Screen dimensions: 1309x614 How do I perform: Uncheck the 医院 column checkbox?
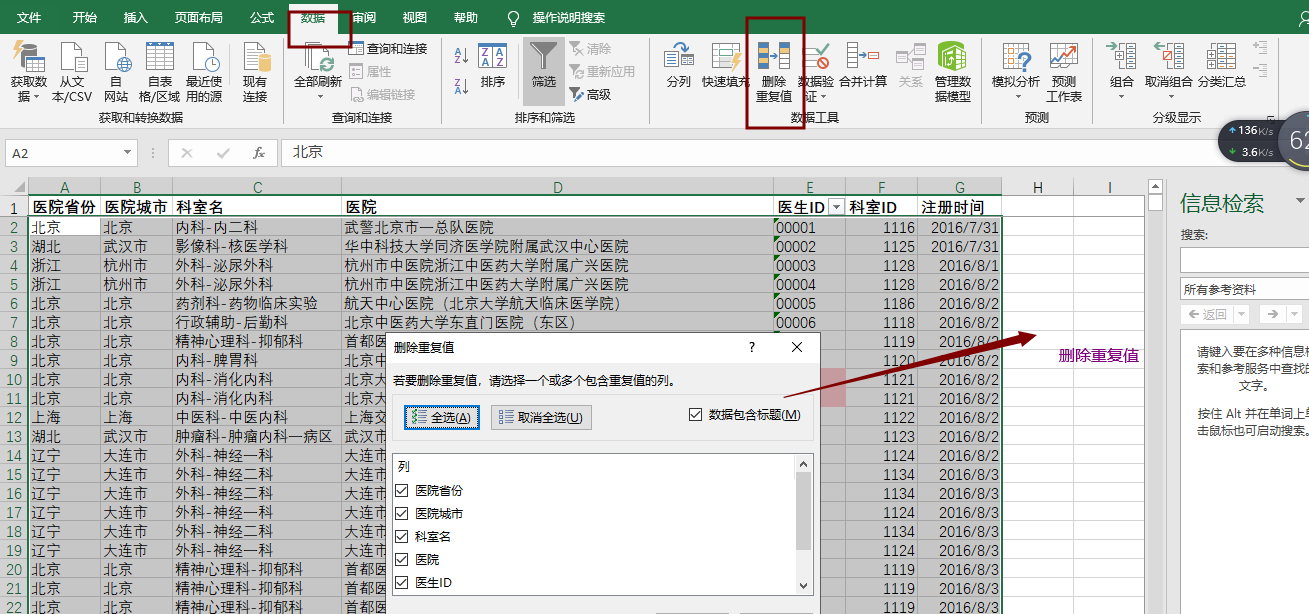[402, 559]
